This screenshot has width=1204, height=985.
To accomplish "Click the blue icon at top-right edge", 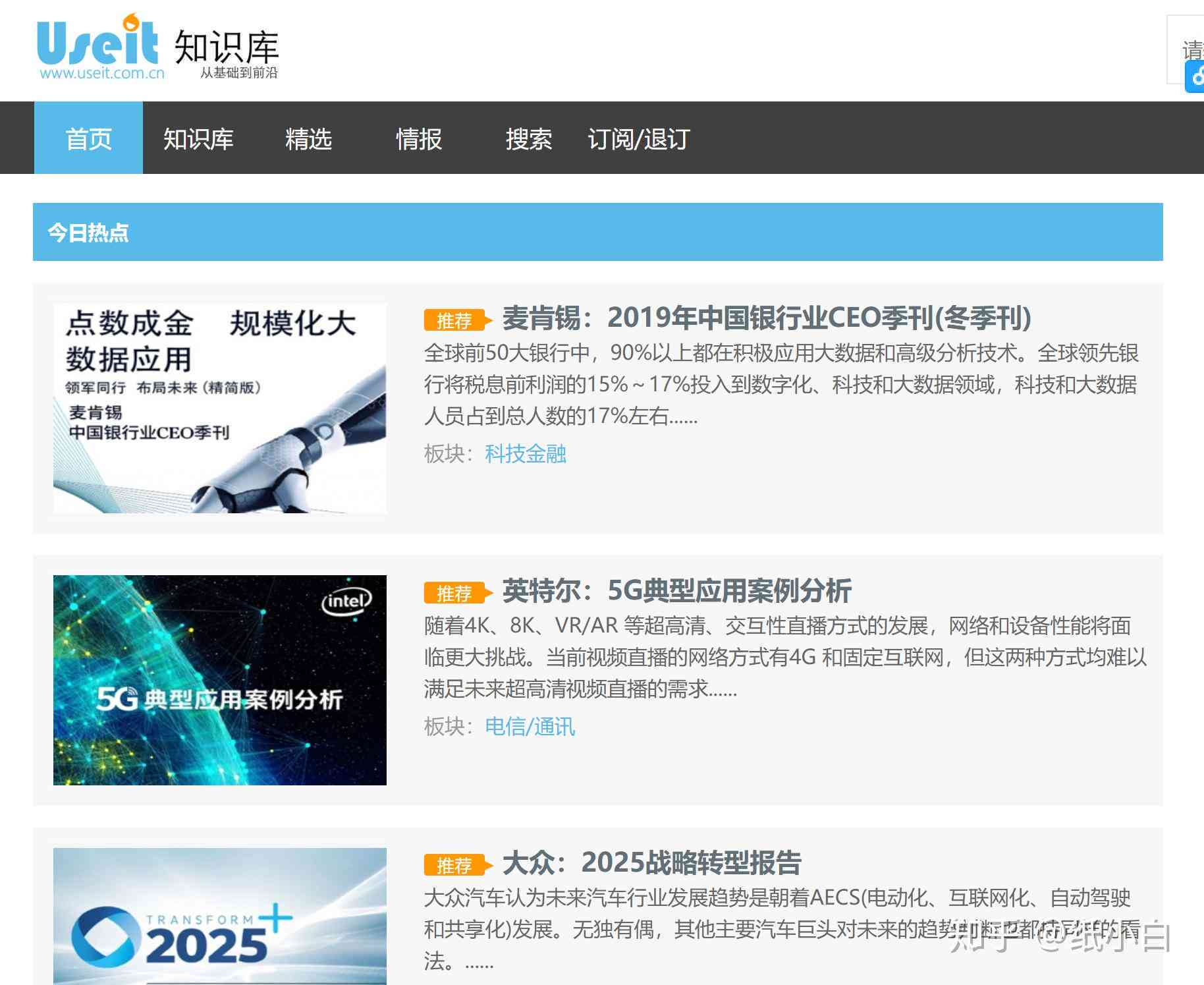I will click(x=1195, y=77).
